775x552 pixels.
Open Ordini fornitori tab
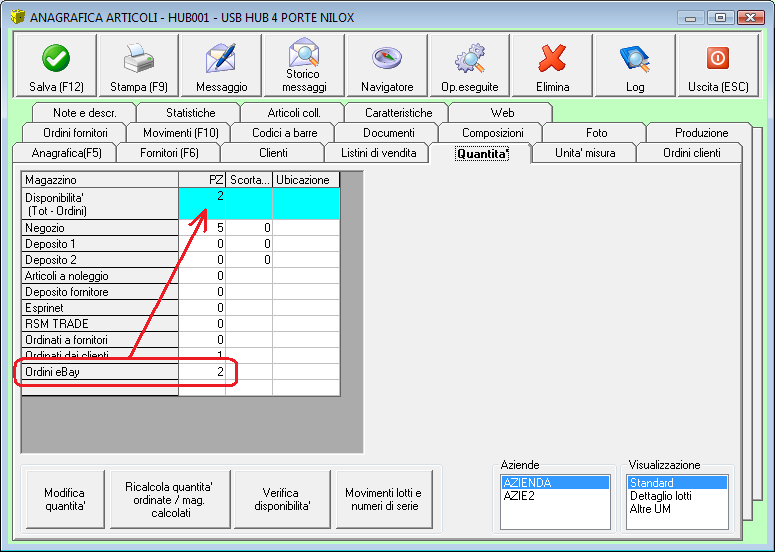coord(75,133)
